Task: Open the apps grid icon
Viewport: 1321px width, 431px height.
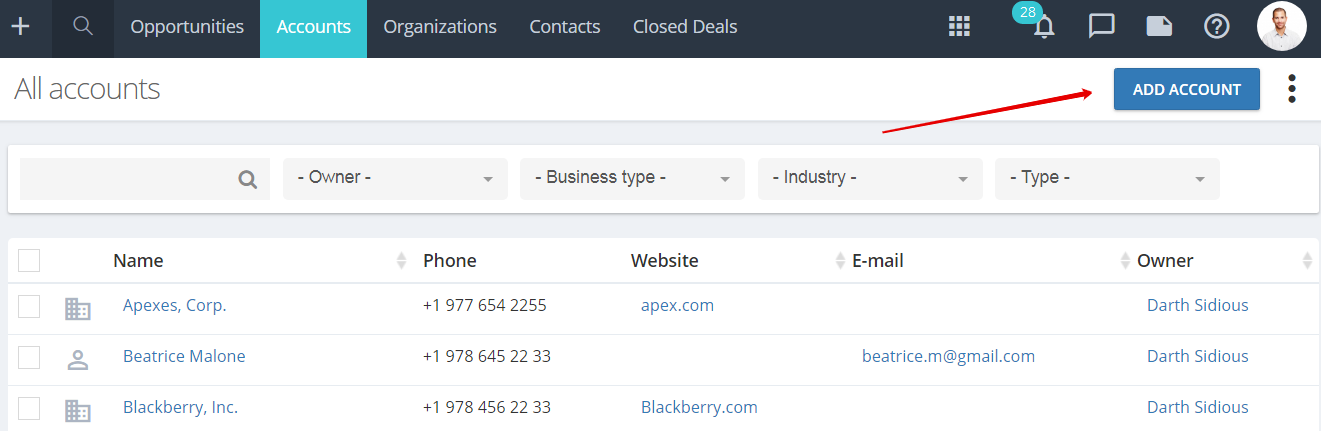Action: 959,27
